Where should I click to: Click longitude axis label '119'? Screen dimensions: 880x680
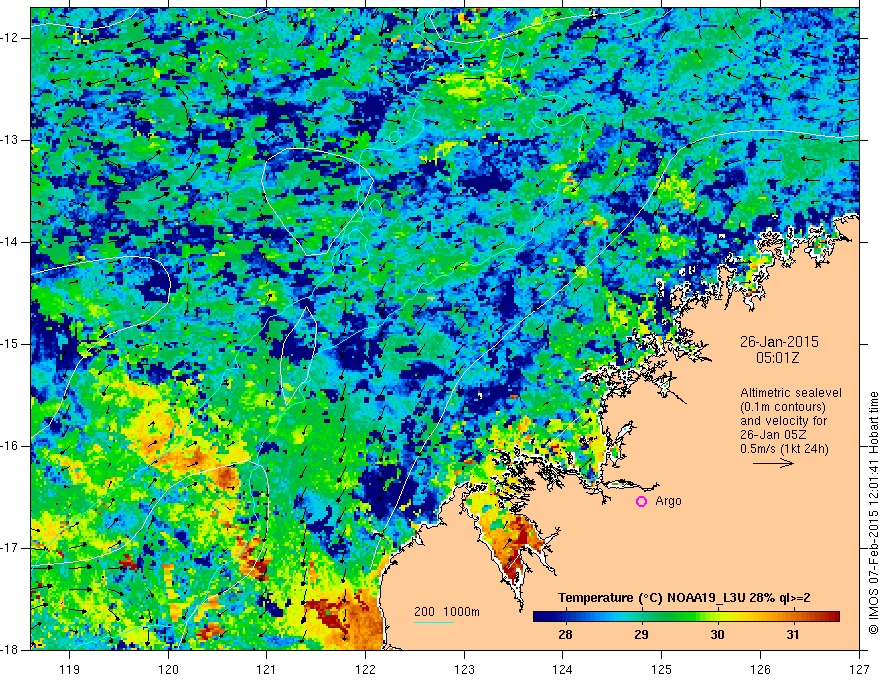pyautogui.click(x=70, y=669)
